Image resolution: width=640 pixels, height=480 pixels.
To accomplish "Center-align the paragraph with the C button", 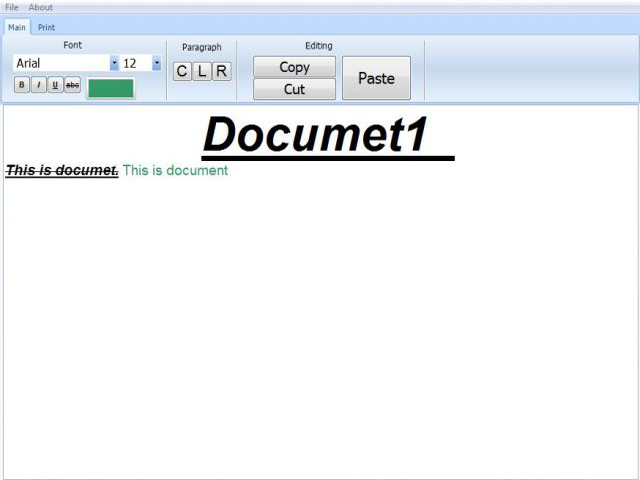I will point(181,71).
